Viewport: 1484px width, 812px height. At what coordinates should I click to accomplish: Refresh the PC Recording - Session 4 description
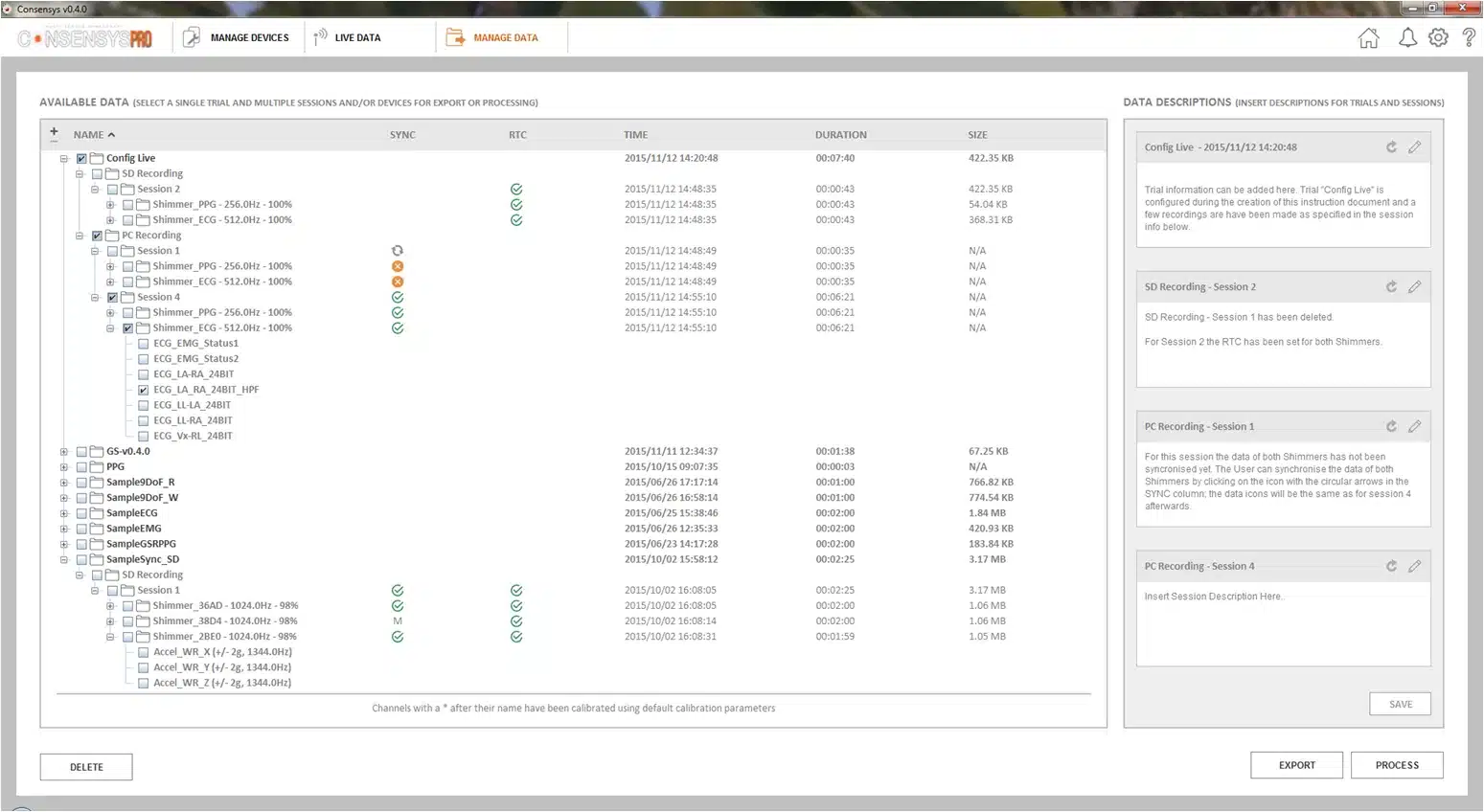click(1391, 567)
